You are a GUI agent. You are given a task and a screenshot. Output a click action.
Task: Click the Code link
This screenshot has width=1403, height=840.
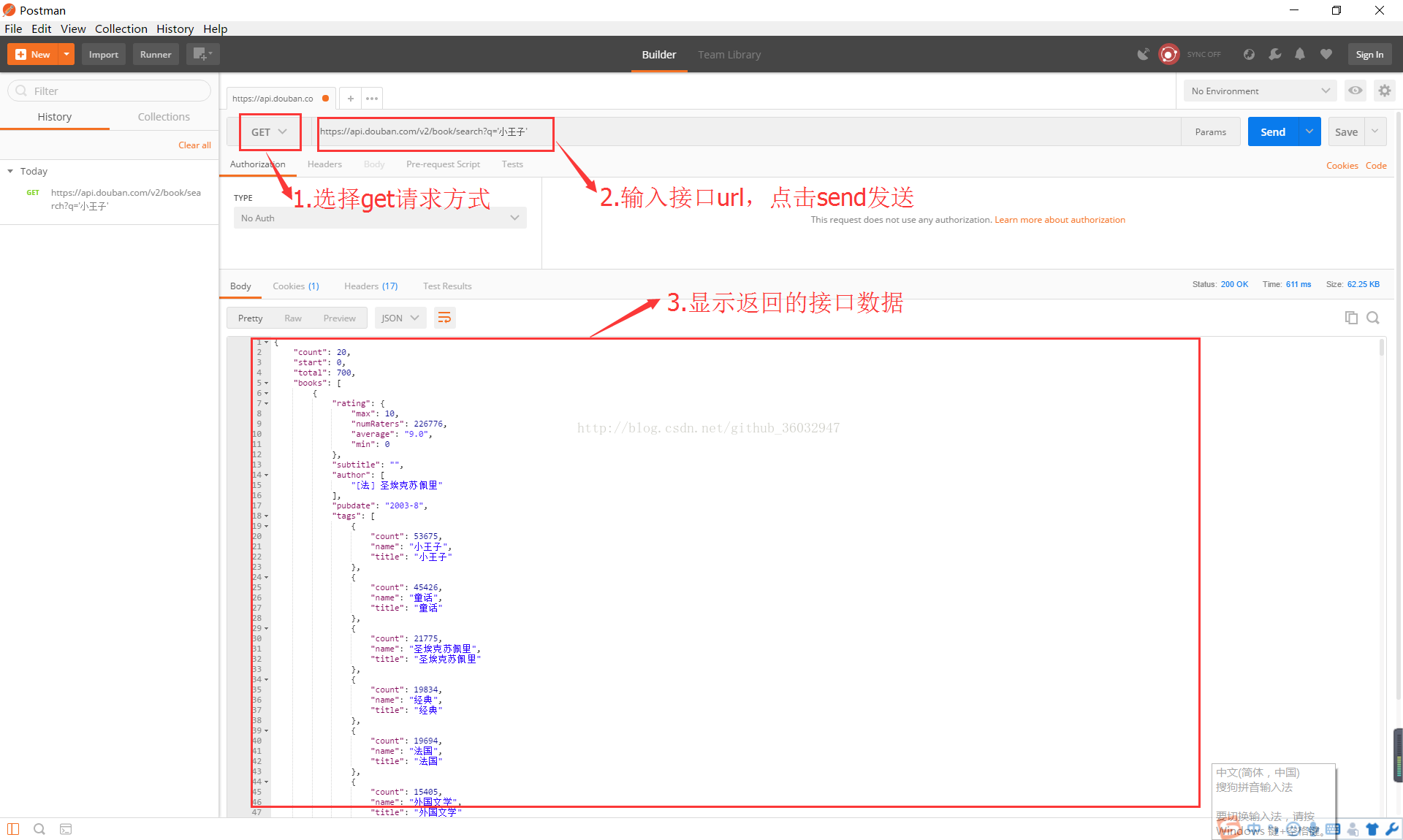[1376, 166]
